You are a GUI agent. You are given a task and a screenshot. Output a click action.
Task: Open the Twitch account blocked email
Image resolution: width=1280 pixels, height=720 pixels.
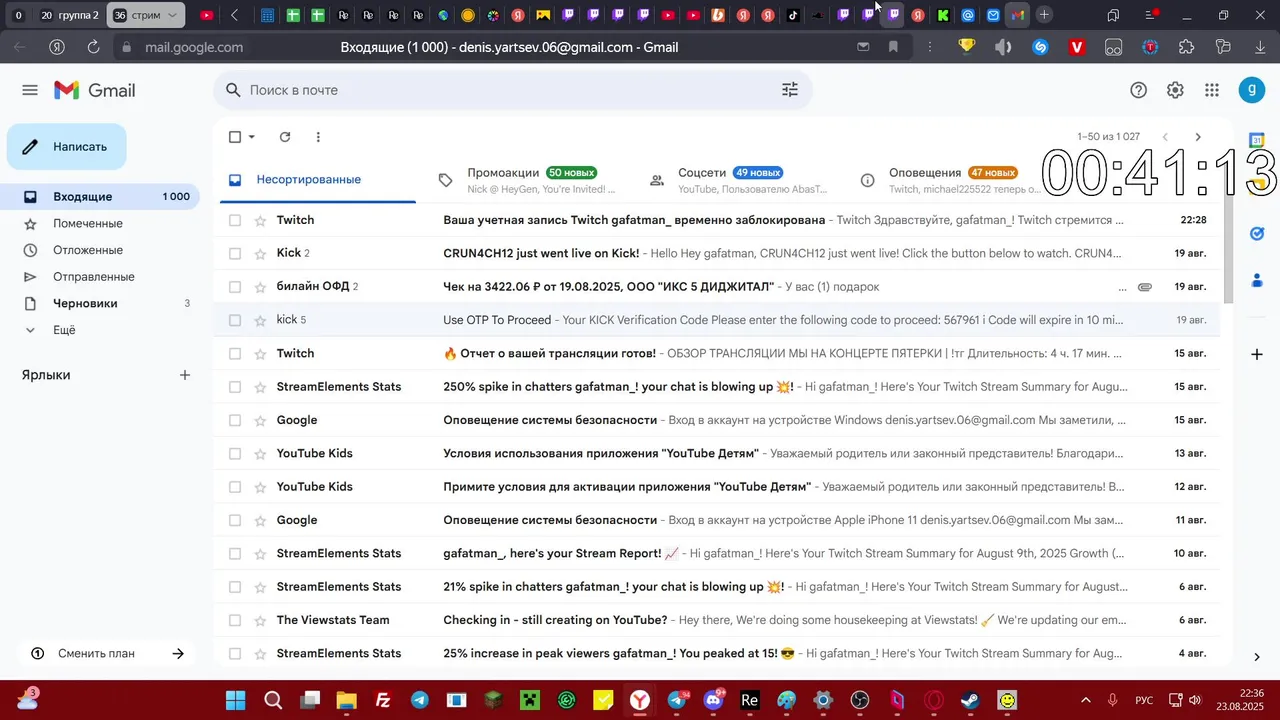(x=716, y=220)
